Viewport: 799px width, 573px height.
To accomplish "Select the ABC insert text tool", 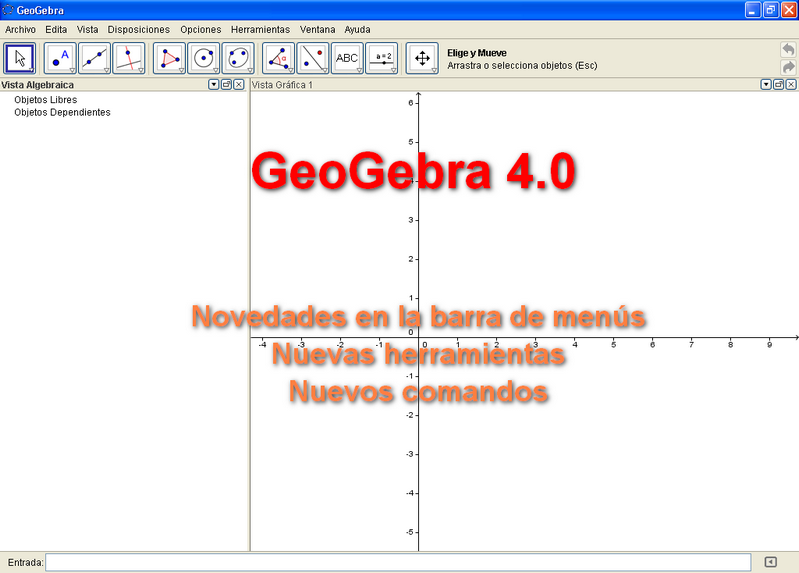I will pos(347,59).
